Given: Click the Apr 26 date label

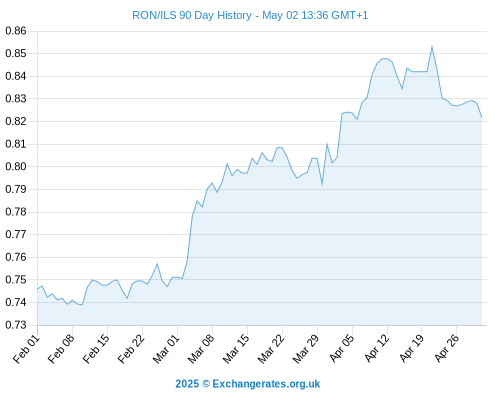Looking at the screenshot, I should [447, 349].
